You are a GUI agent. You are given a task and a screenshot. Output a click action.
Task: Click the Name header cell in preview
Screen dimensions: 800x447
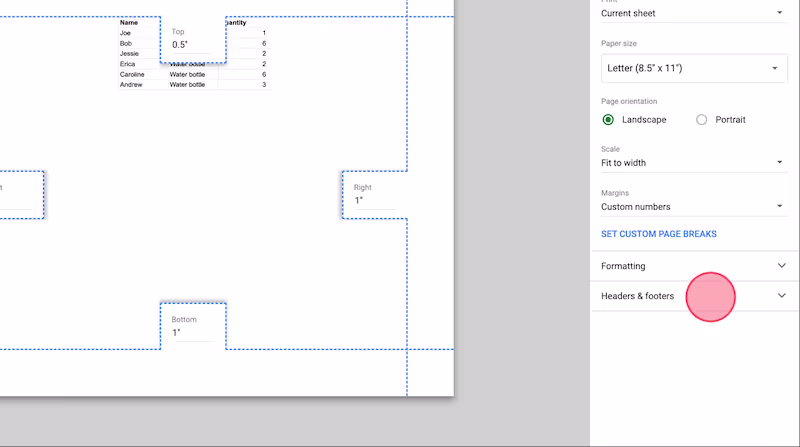tap(129, 22)
